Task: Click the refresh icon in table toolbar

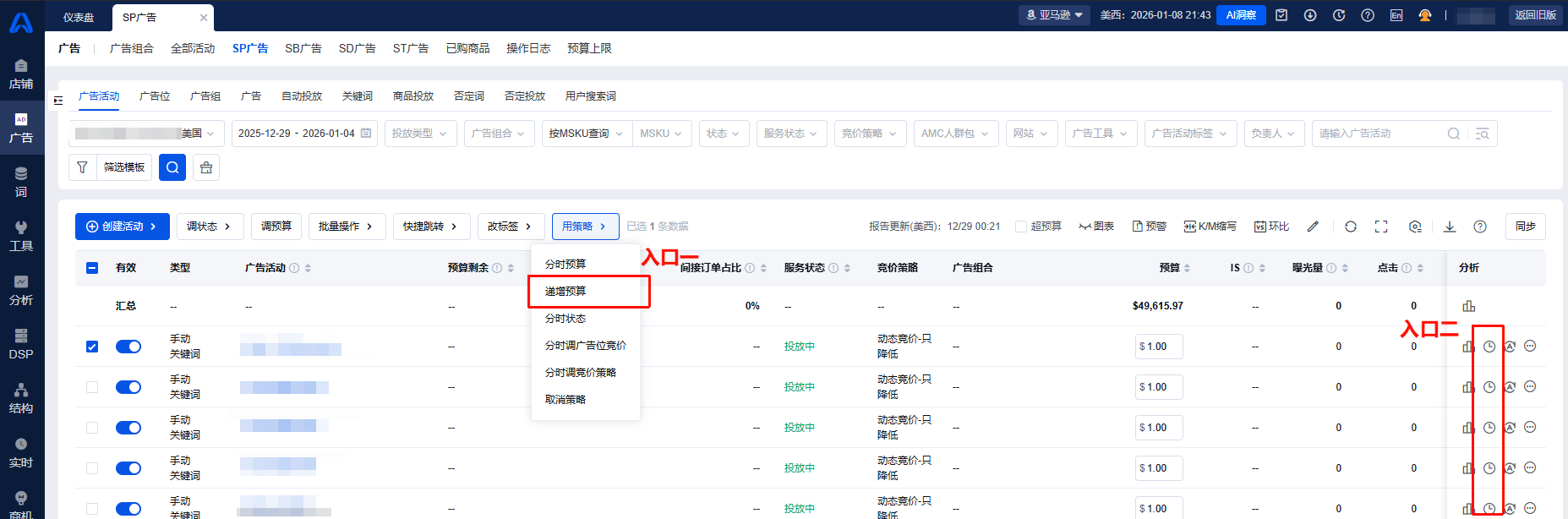Action: tap(1351, 227)
